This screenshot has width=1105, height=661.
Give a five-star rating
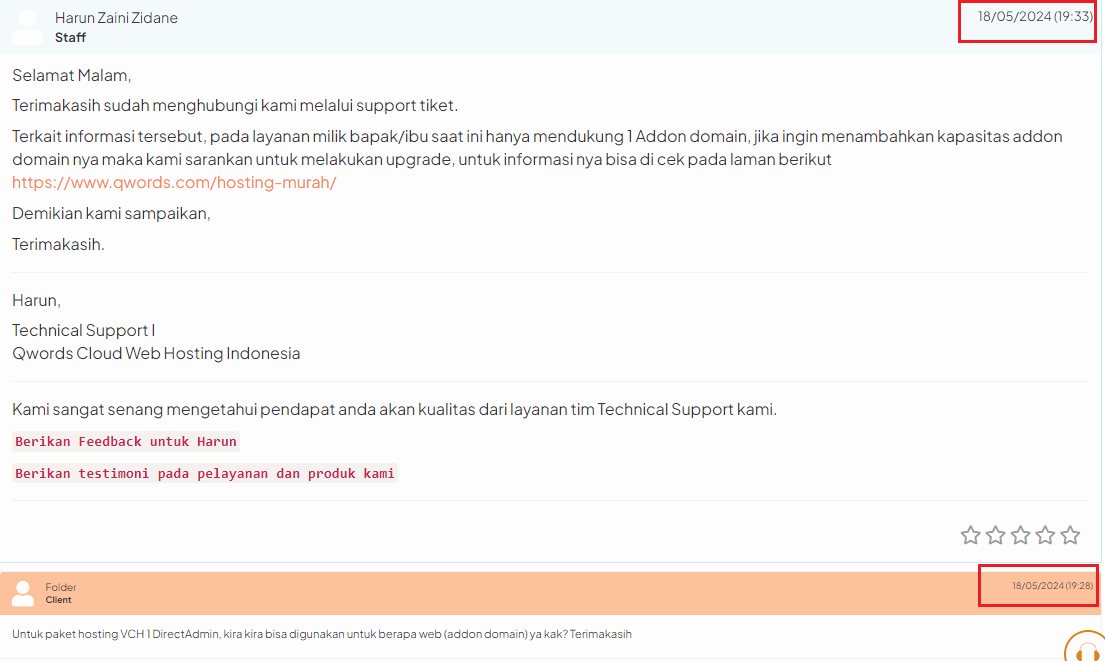(x=1070, y=535)
